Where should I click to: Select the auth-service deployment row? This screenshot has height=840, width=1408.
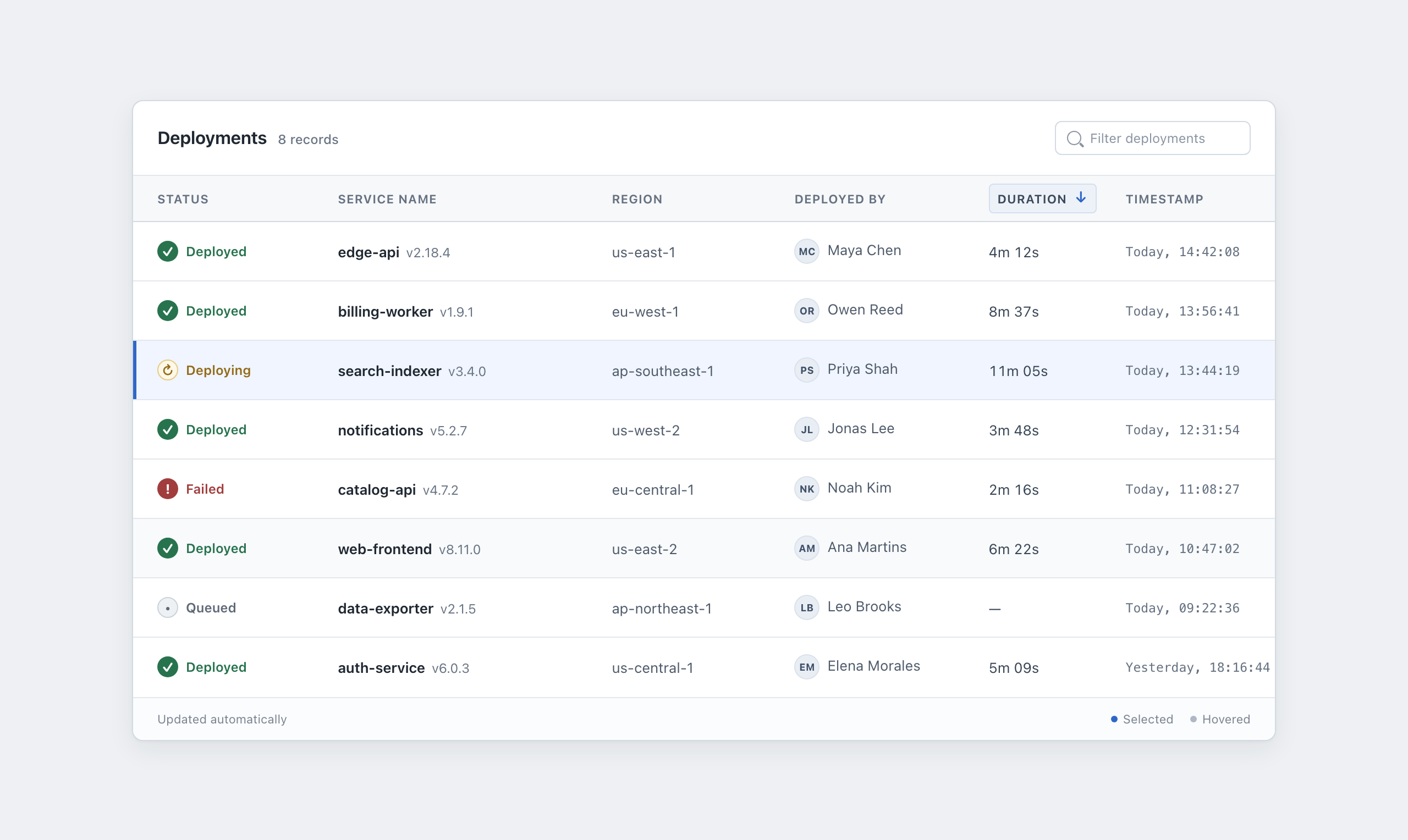click(x=703, y=667)
